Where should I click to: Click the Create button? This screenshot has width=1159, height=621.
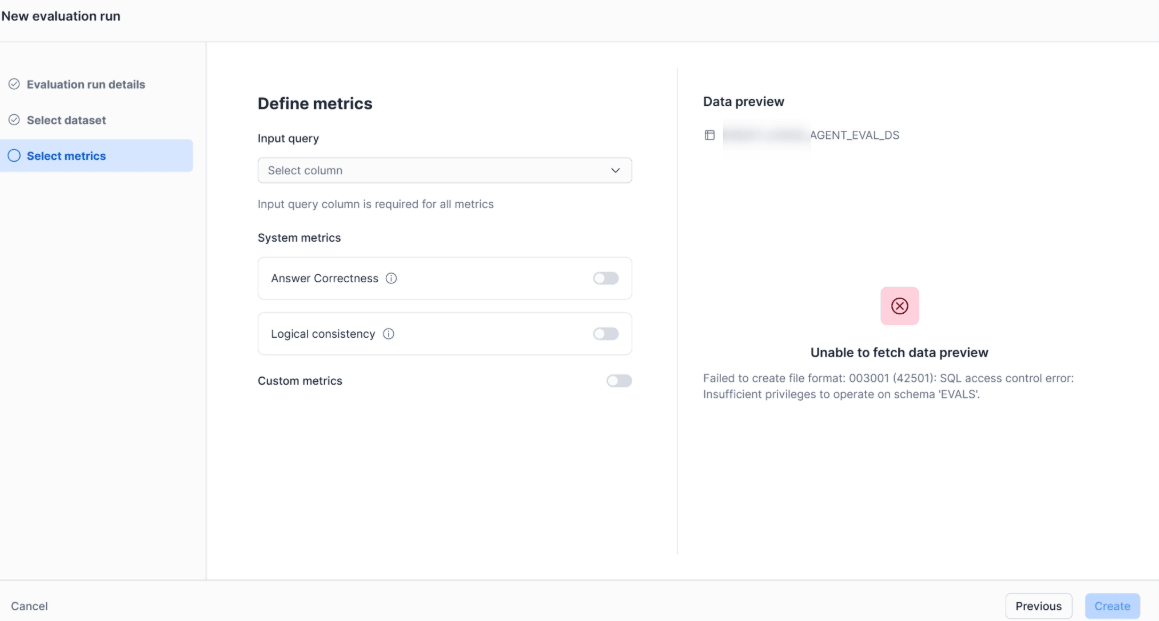coord(1112,606)
